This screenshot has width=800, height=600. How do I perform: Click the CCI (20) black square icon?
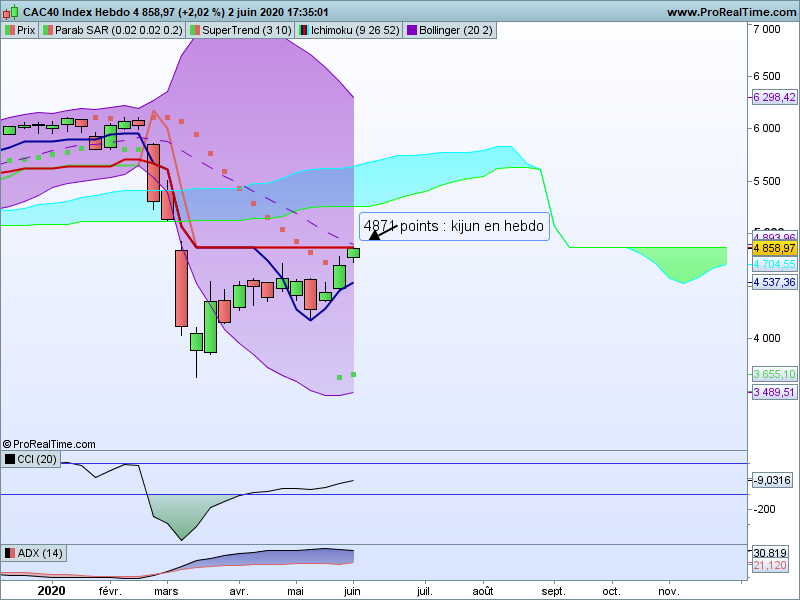(x=10, y=459)
